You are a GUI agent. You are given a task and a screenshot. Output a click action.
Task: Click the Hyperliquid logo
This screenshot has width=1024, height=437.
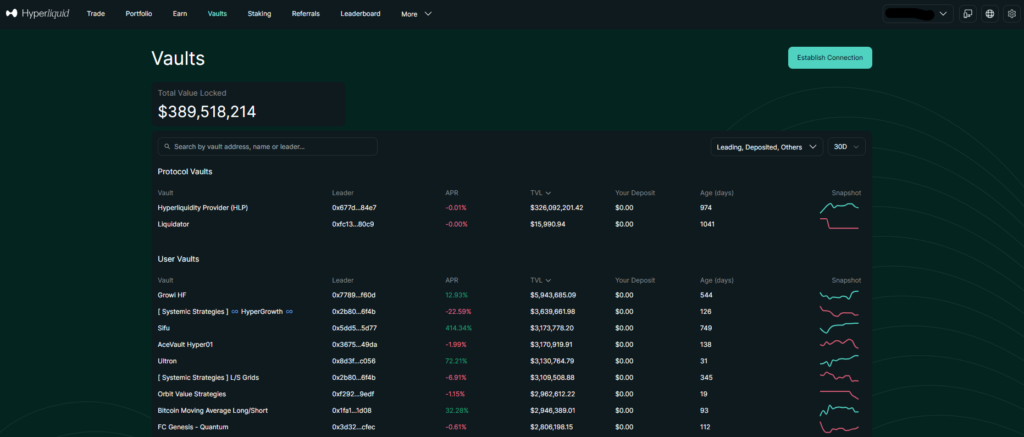coord(38,14)
